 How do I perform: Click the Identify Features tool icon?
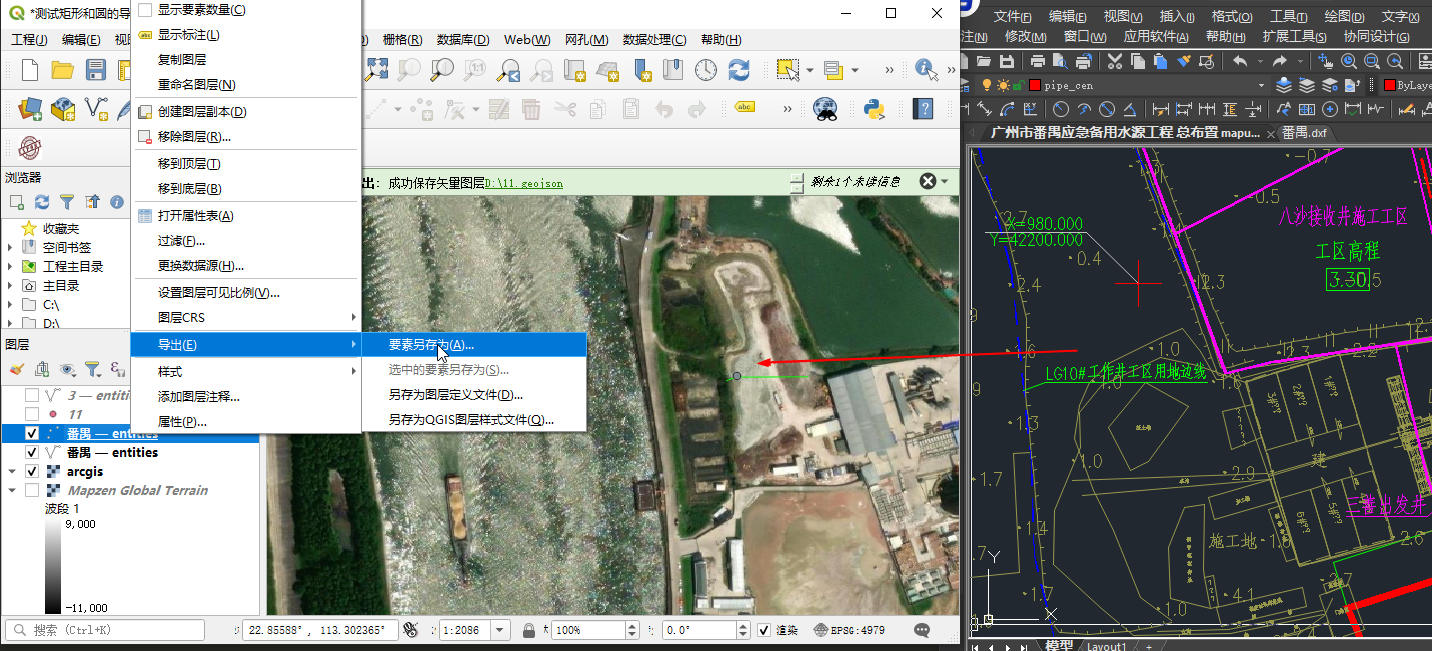tap(924, 70)
